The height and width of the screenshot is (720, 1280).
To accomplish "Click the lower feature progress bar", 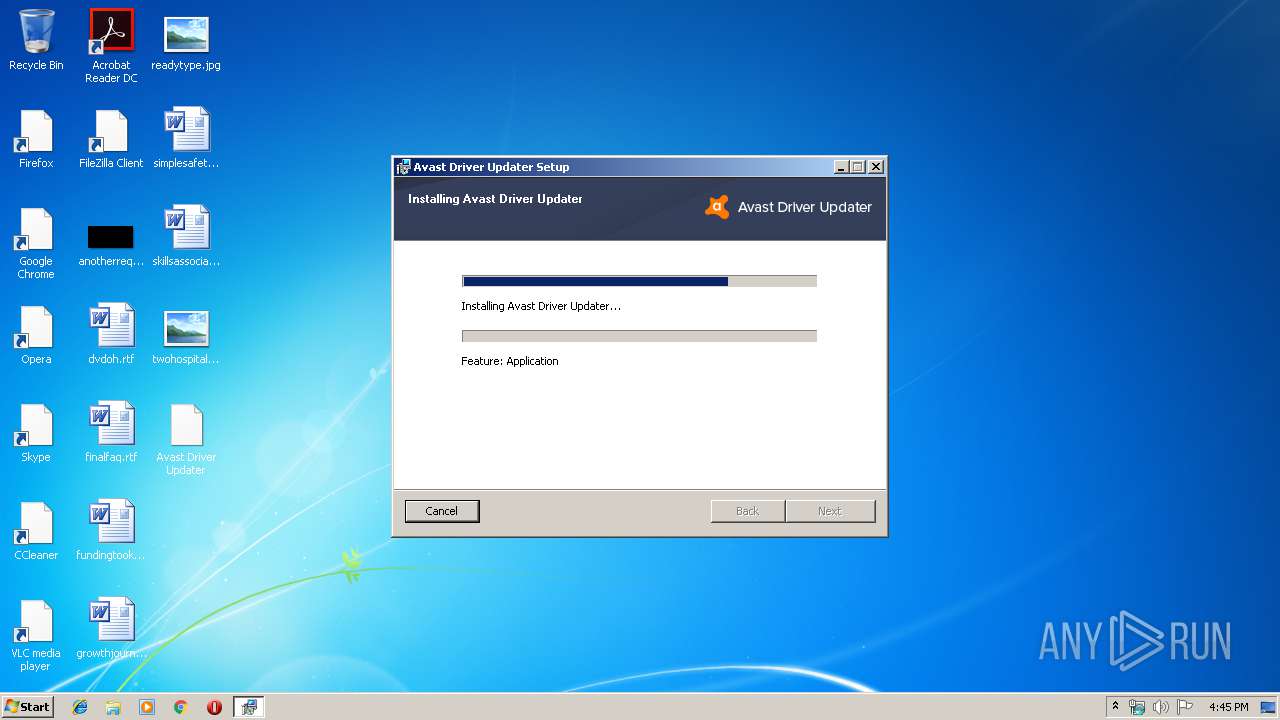I will (x=639, y=336).
